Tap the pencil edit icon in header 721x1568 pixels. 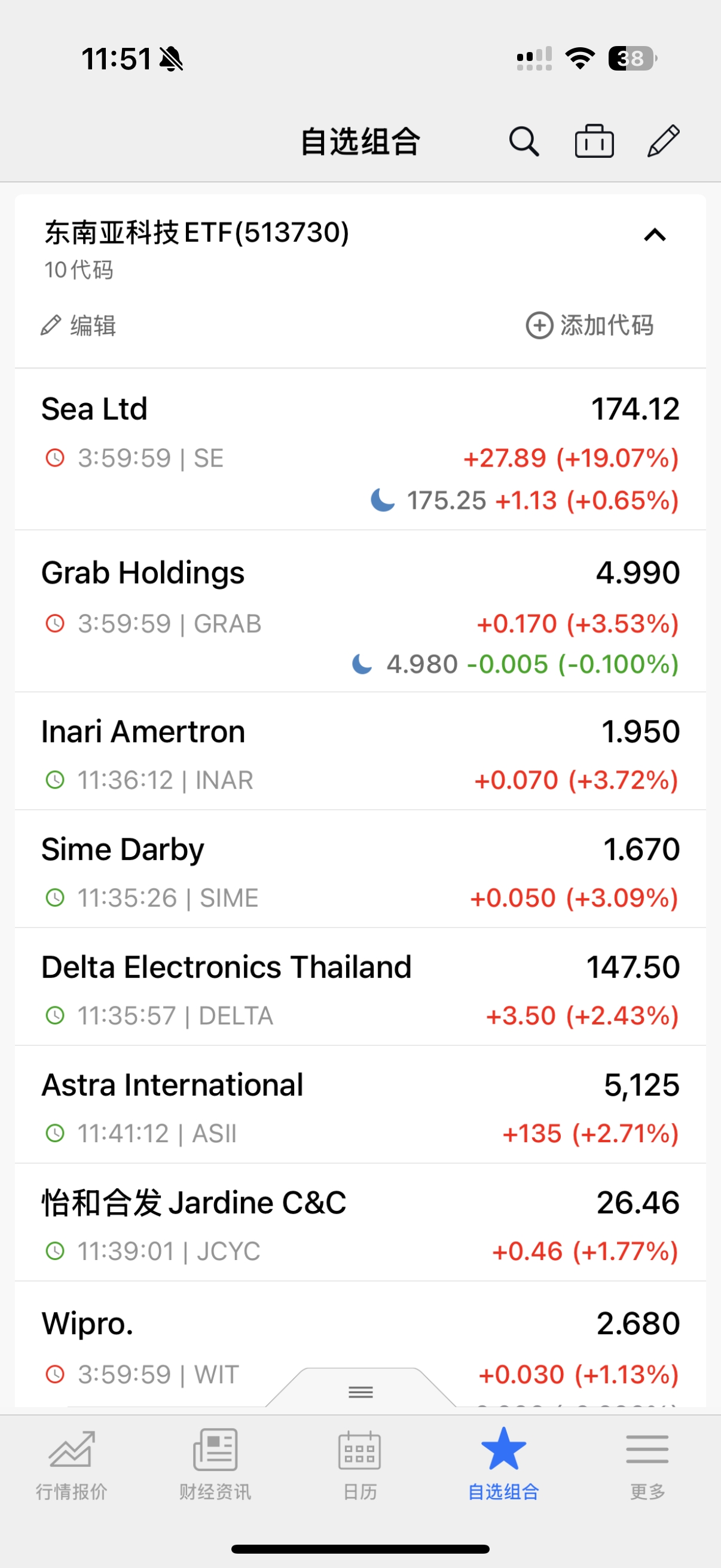(663, 141)
